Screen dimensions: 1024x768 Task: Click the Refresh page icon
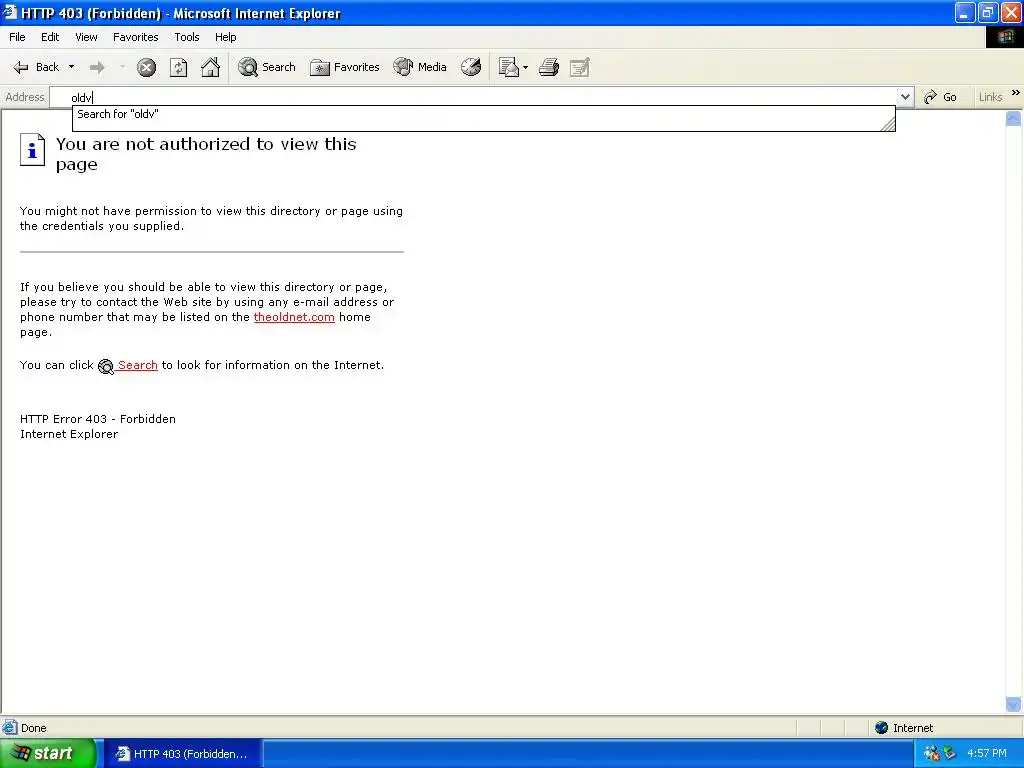click(178, 67)
